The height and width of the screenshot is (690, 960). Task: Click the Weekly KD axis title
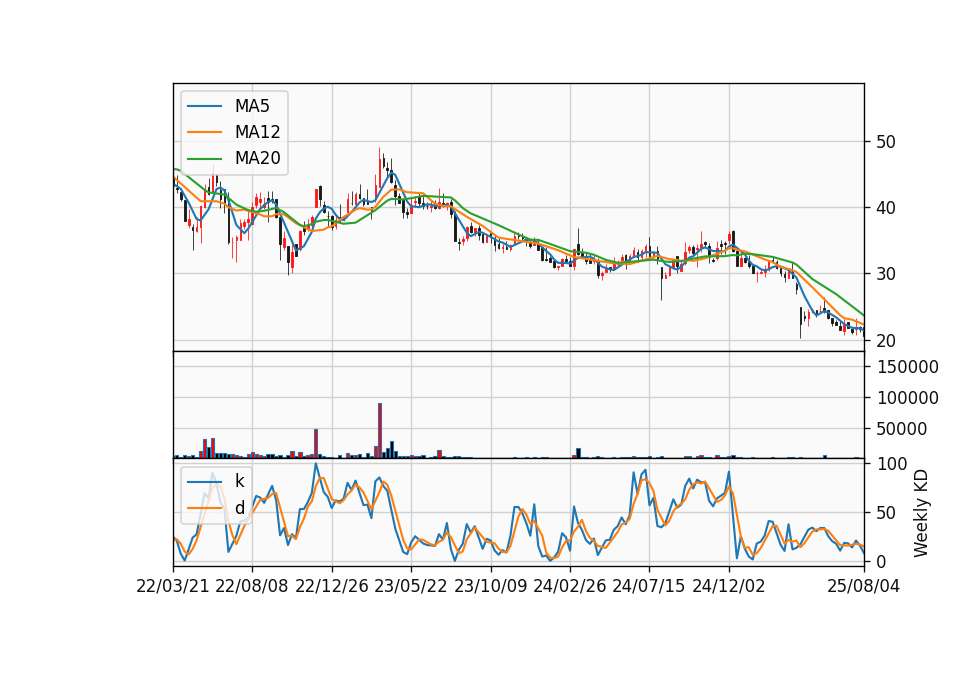point(921,513)
